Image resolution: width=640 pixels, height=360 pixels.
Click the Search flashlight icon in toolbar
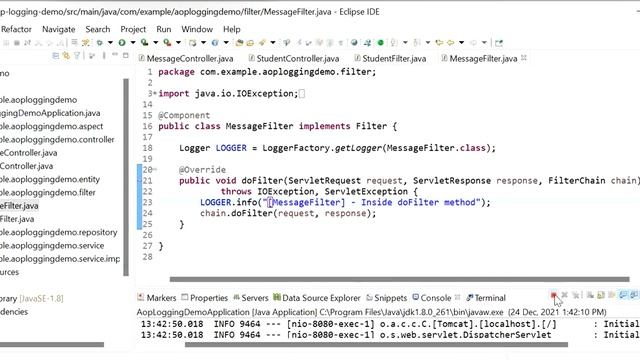click(262, 42)
